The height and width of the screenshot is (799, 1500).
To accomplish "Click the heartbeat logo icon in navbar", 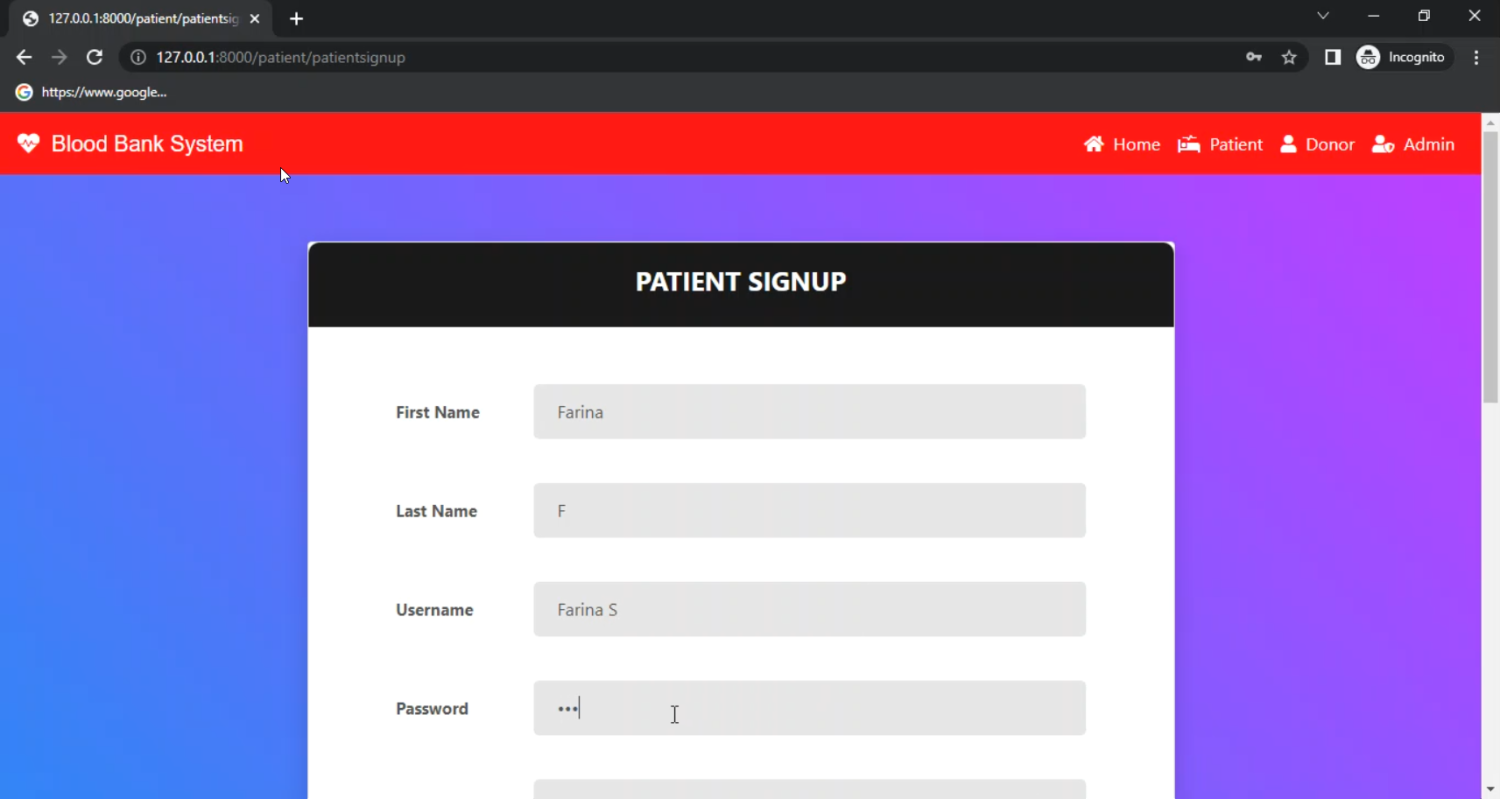I will (x=28, y=144).
